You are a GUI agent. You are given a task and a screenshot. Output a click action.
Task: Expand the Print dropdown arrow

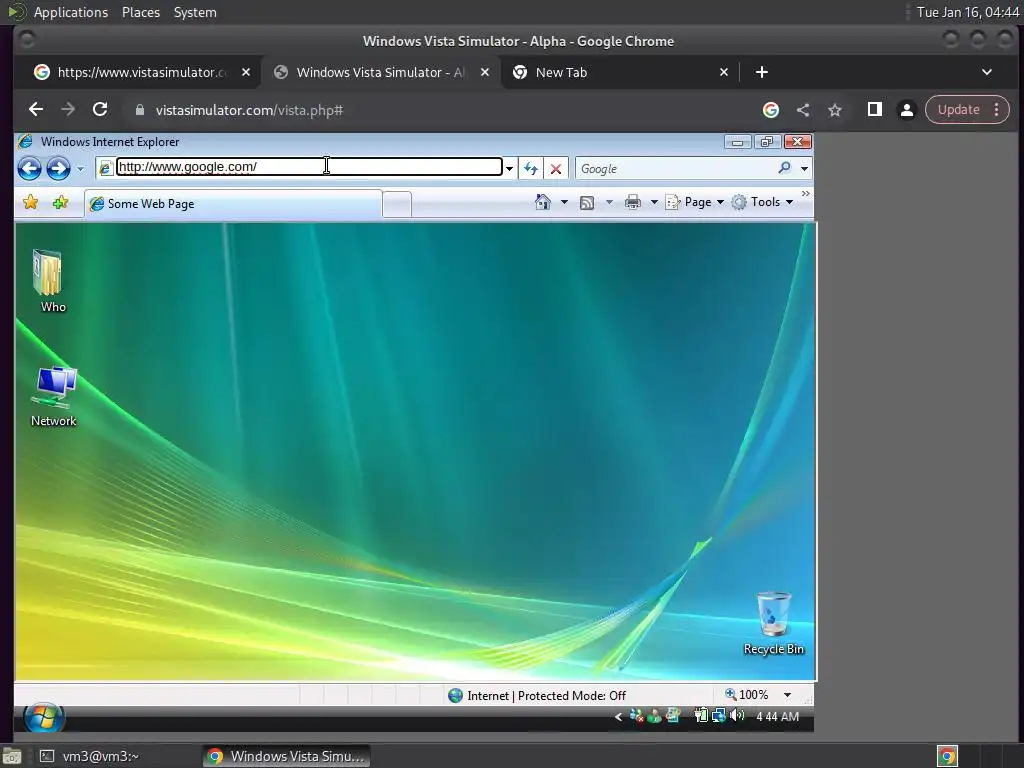point(654,202)
